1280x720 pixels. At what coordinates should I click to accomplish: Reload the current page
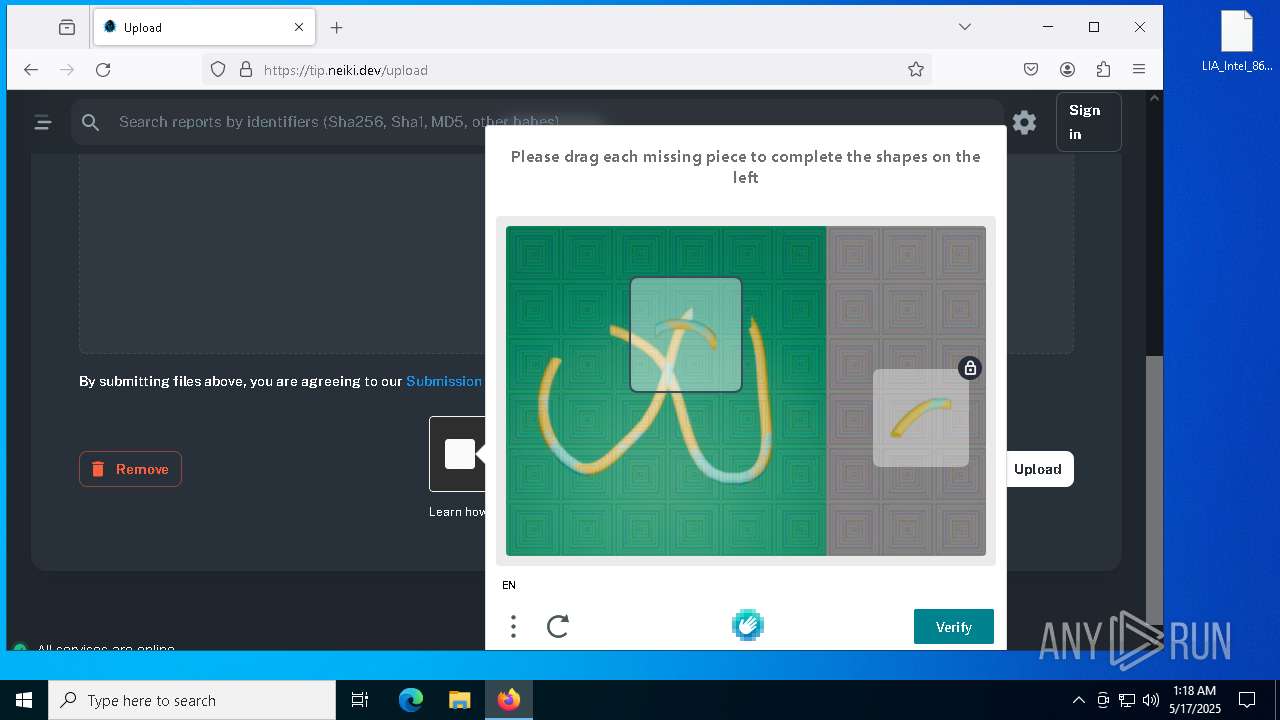coord(103,70)
